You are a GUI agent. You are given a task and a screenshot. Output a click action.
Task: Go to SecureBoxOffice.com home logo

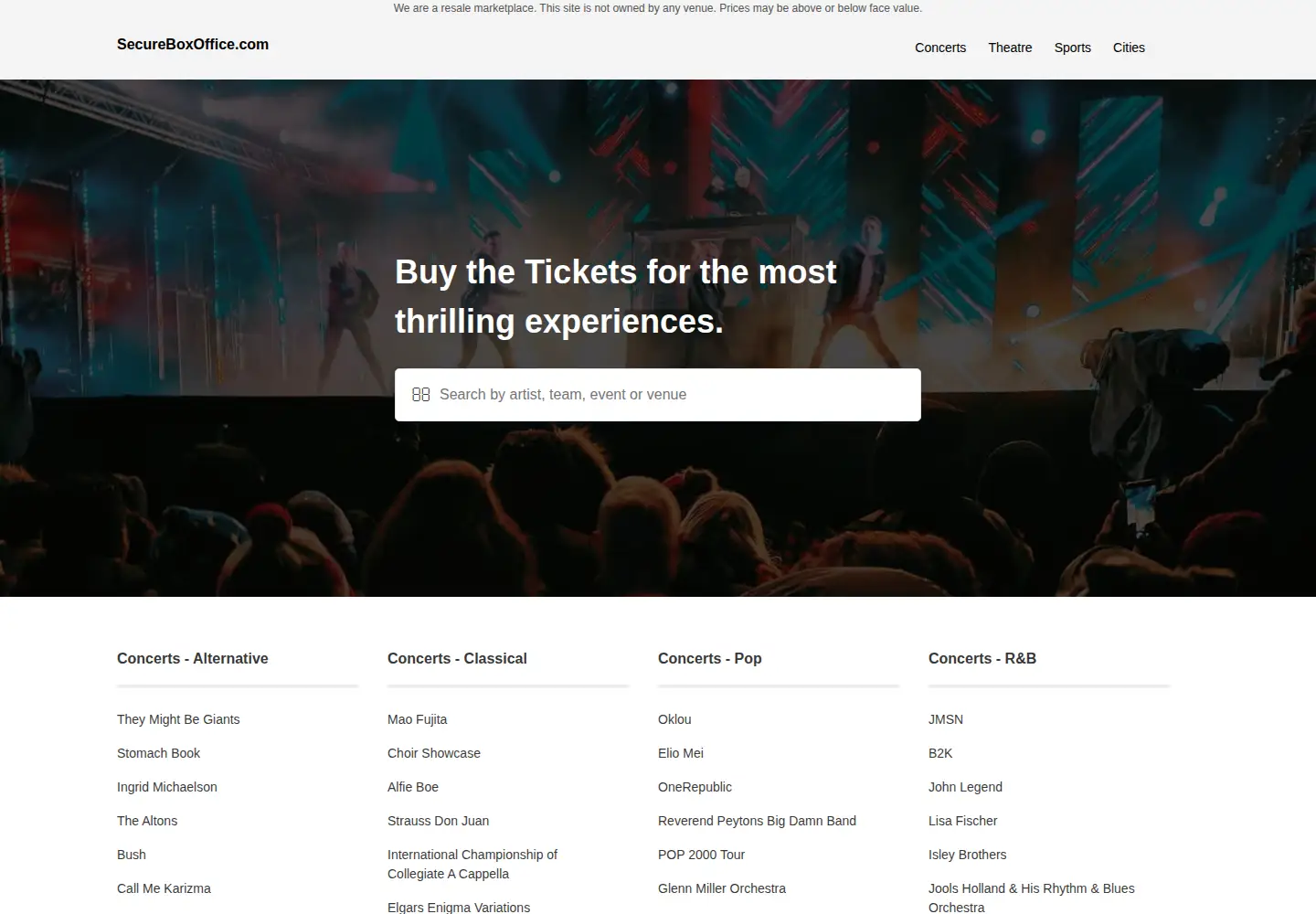click(193, 44)
